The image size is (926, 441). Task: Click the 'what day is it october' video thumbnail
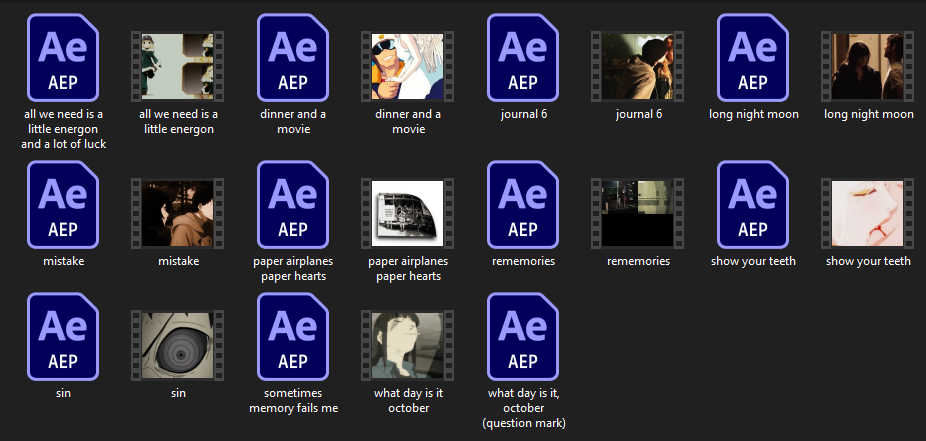[407, 345]
